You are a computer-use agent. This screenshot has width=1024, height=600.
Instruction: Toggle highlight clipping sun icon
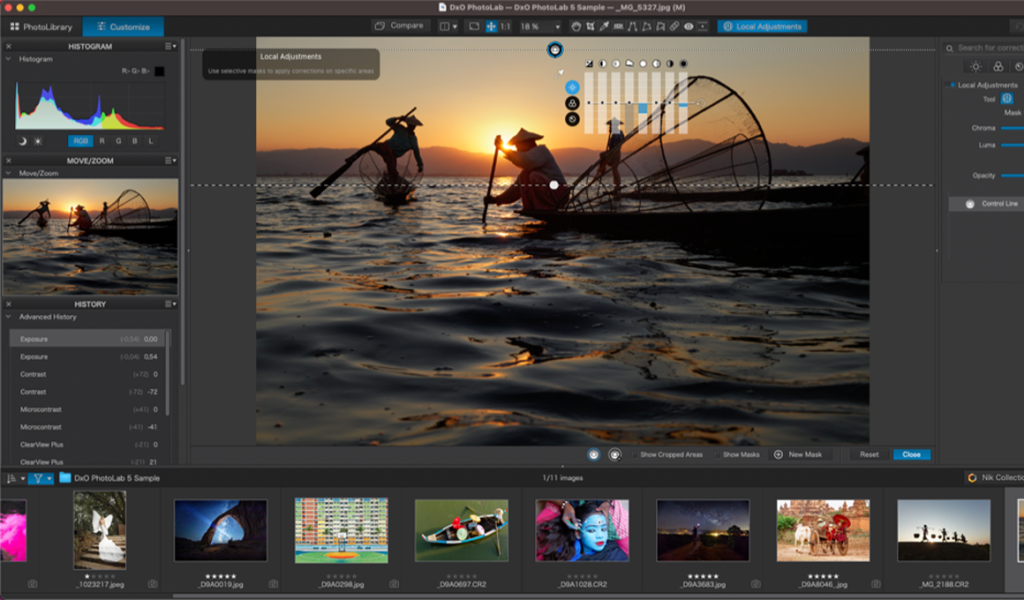pyautogui.click(x=38, y=141)
